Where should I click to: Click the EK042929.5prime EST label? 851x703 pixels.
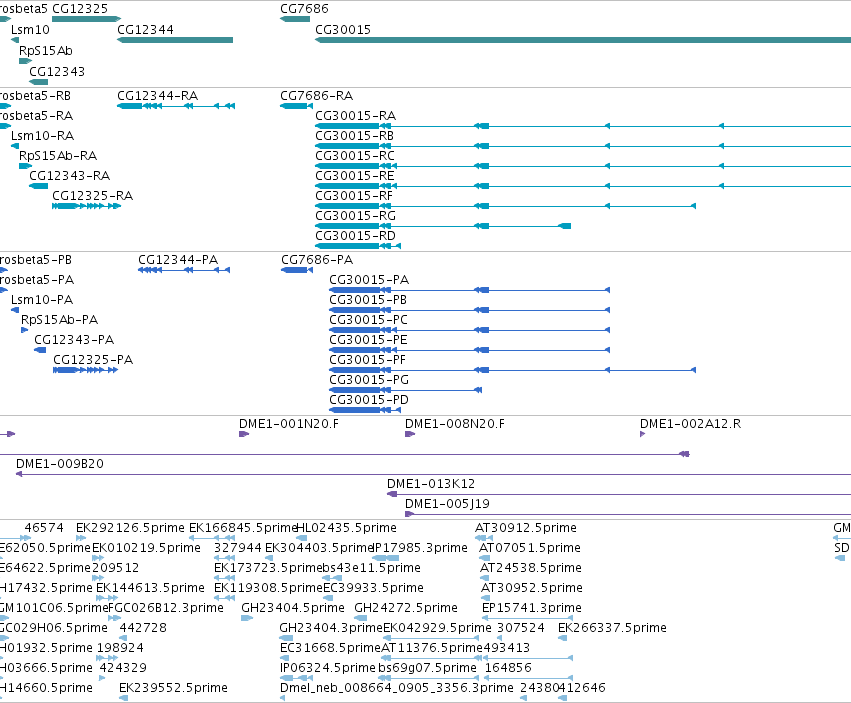click(437, 628)
